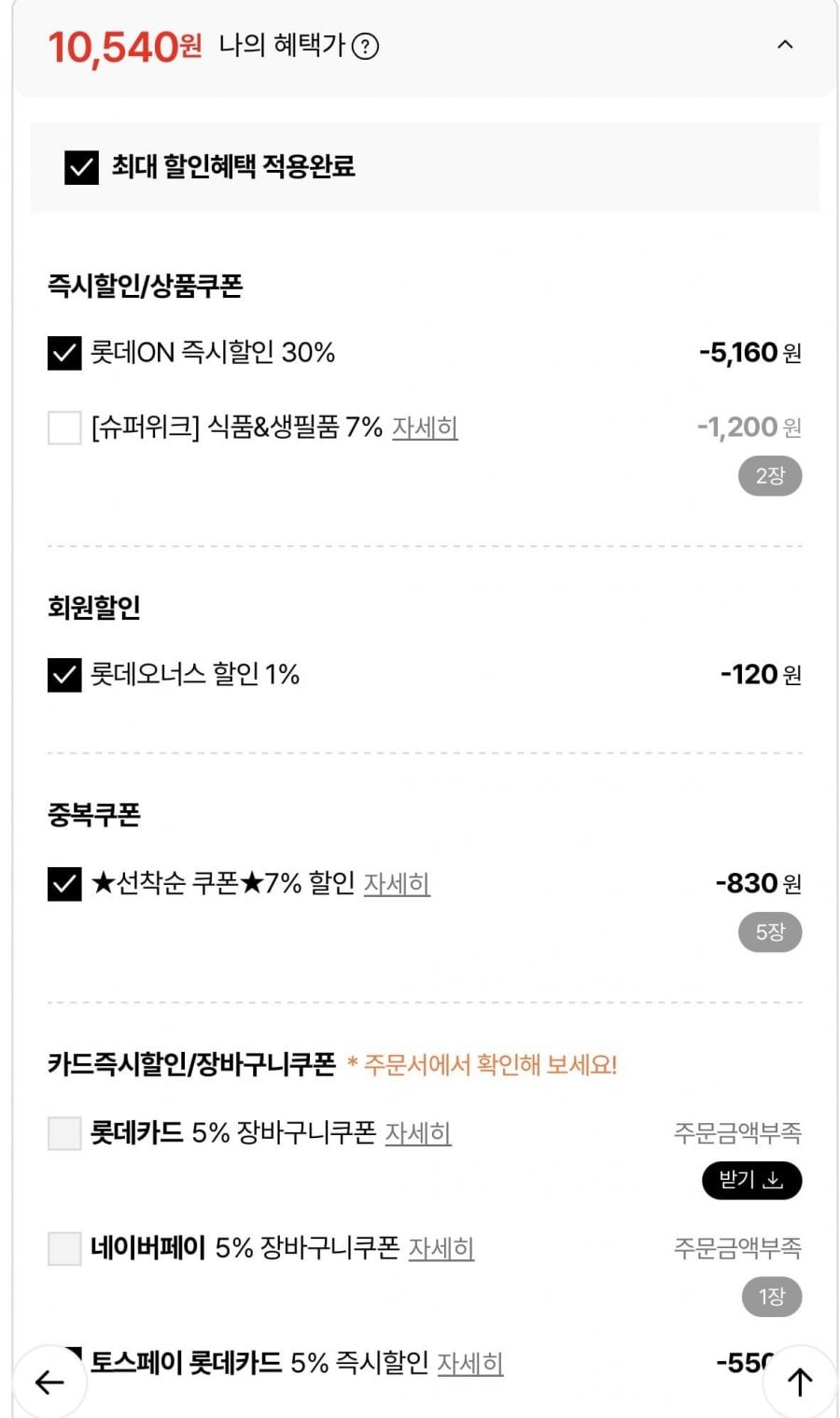Screen dimensions: 840x1418
Task: Click the 5장 coupon count badge
Action: coord(770,932)
